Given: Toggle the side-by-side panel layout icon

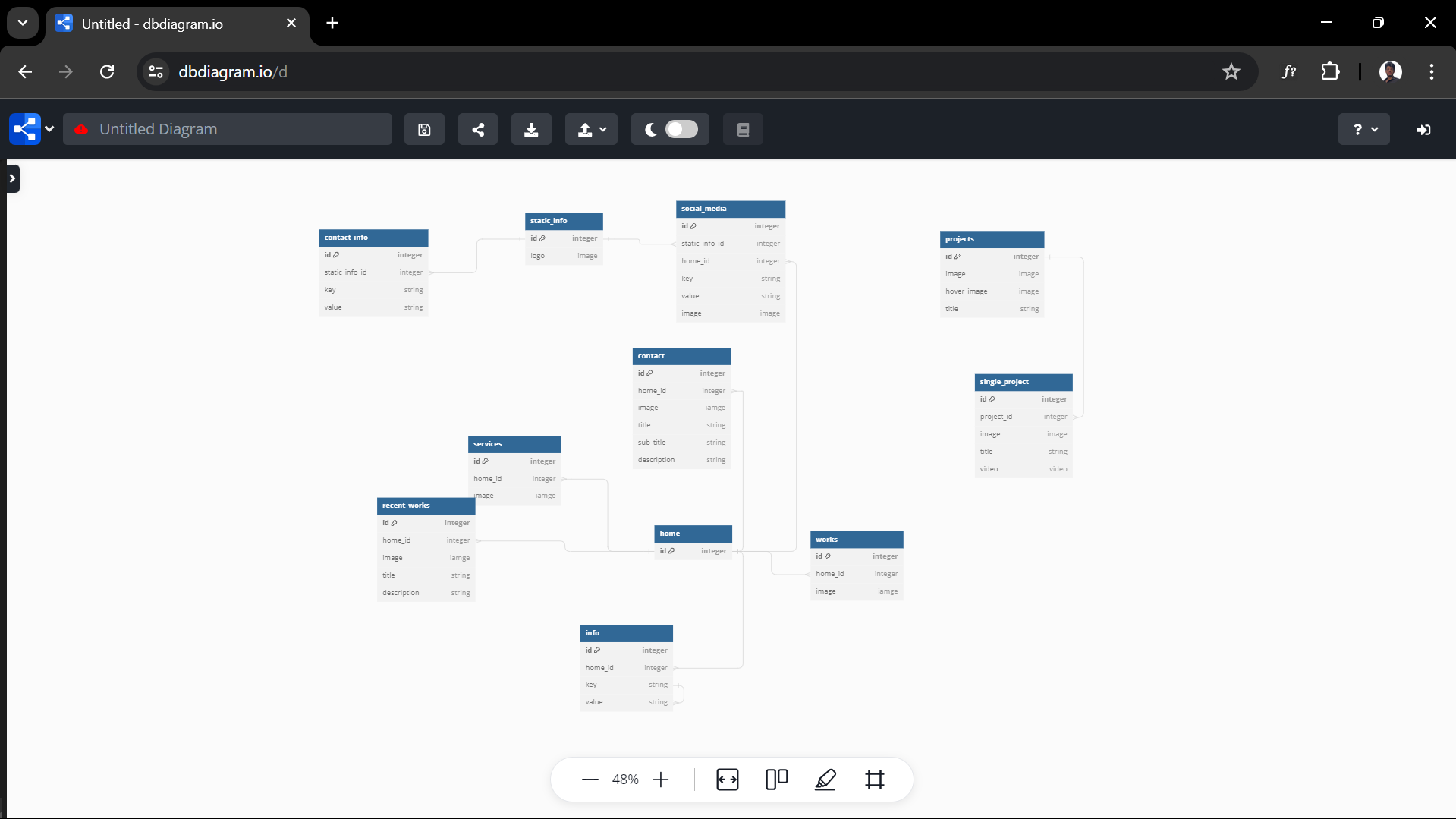Looking at the screenshot, I should click(x=776, y=780).
